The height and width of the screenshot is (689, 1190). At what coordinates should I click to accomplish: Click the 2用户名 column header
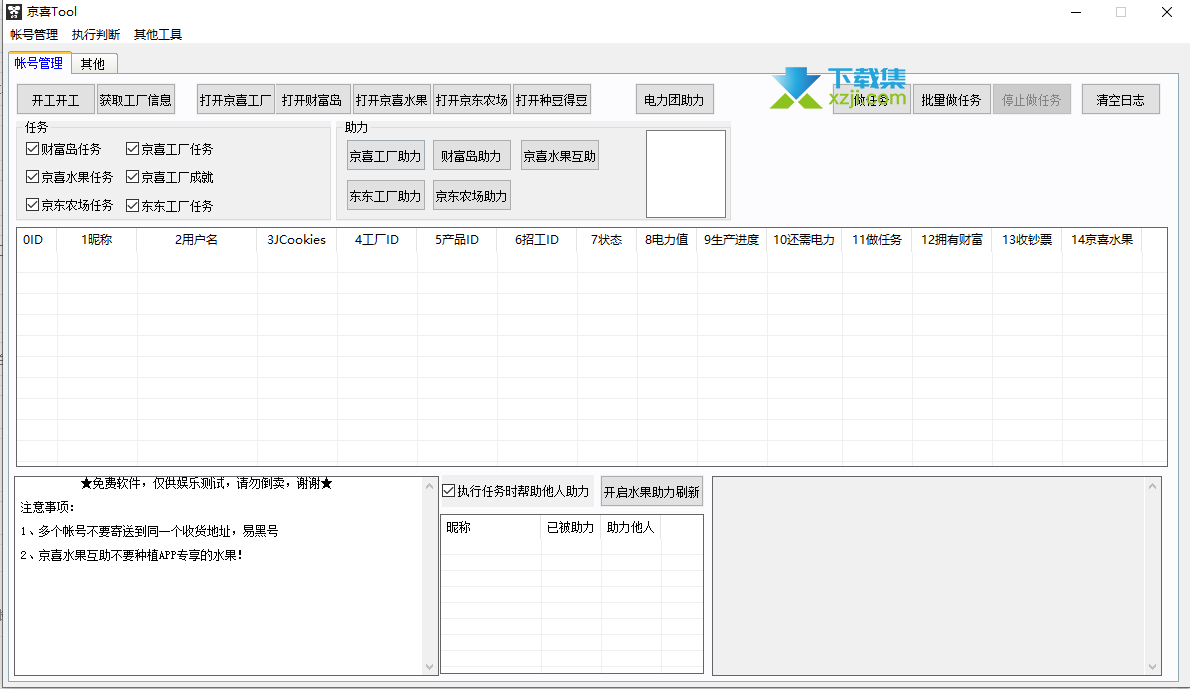click(197, 240)
